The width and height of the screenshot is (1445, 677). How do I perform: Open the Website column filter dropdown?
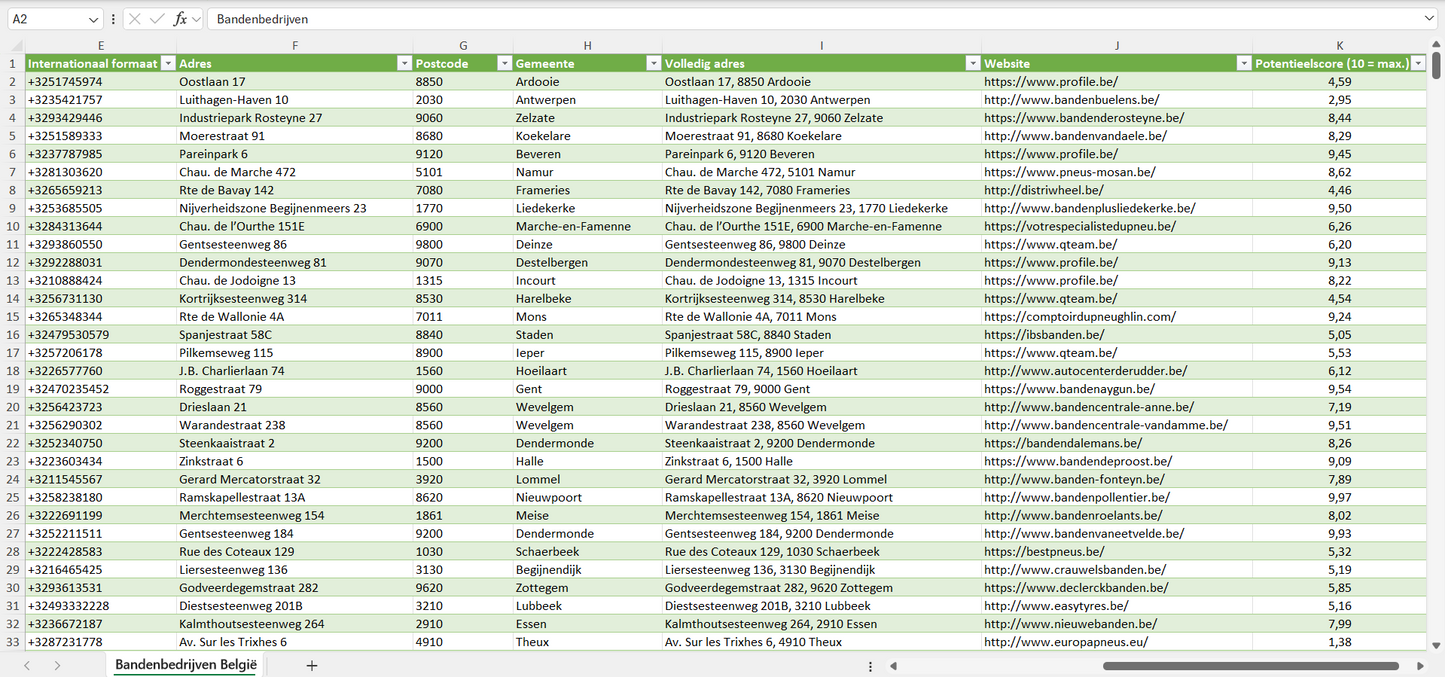point(1244,63)
